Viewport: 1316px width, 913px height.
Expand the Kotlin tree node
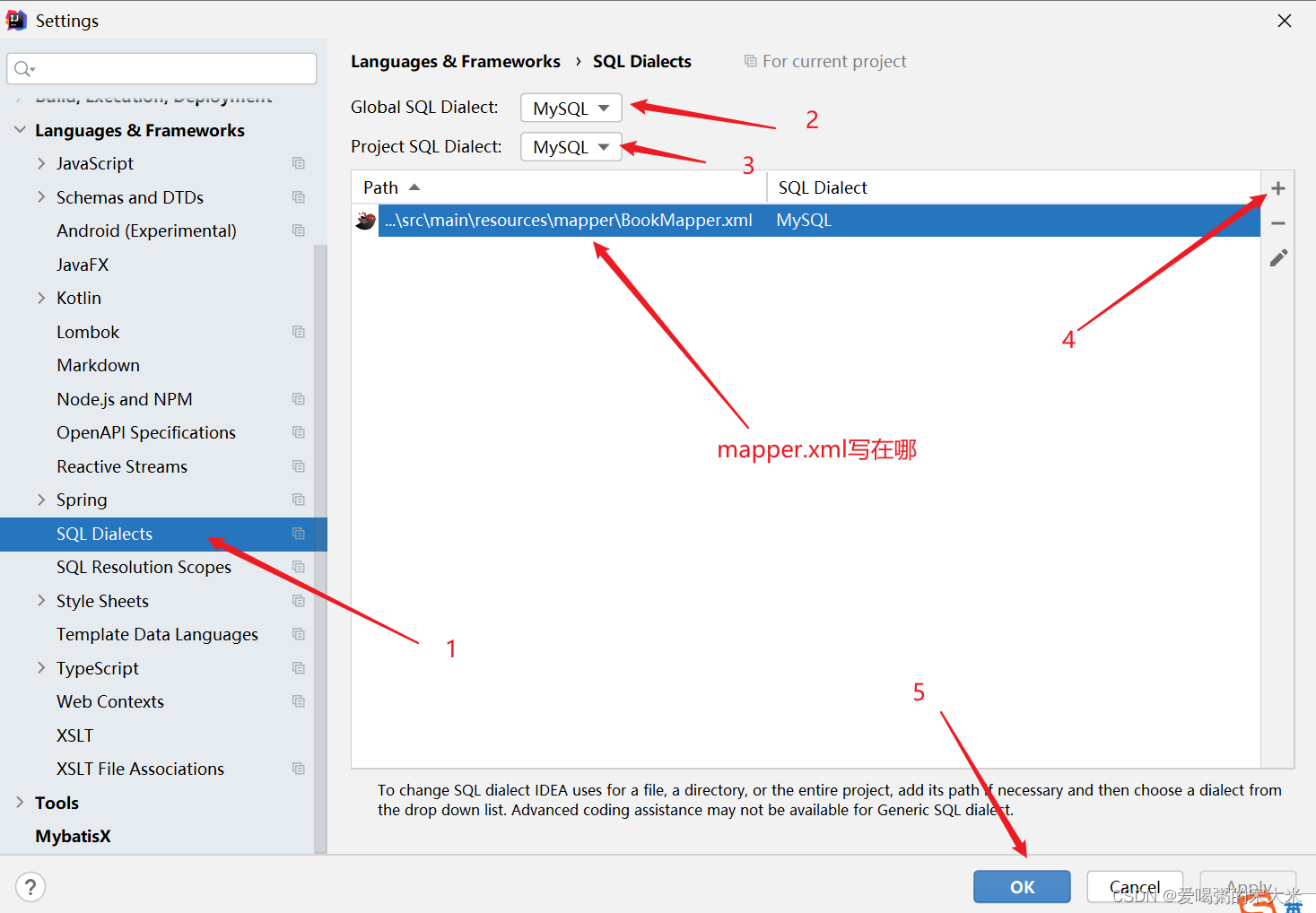point(41,298)
